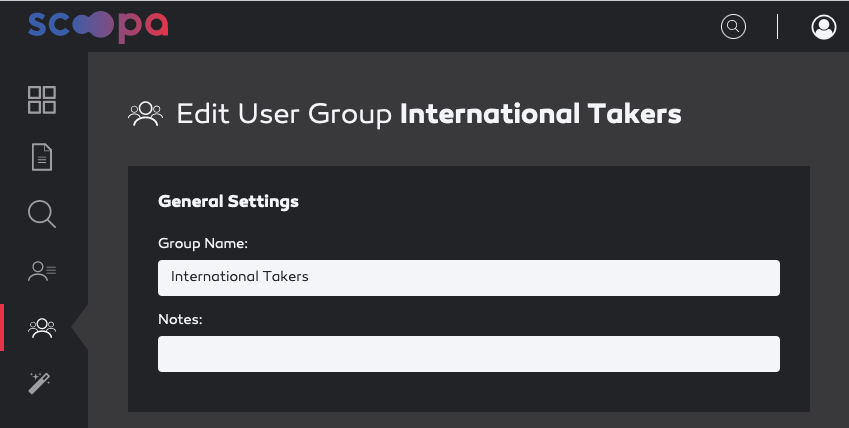Click the 'Notes:' label

pos(180,320)
